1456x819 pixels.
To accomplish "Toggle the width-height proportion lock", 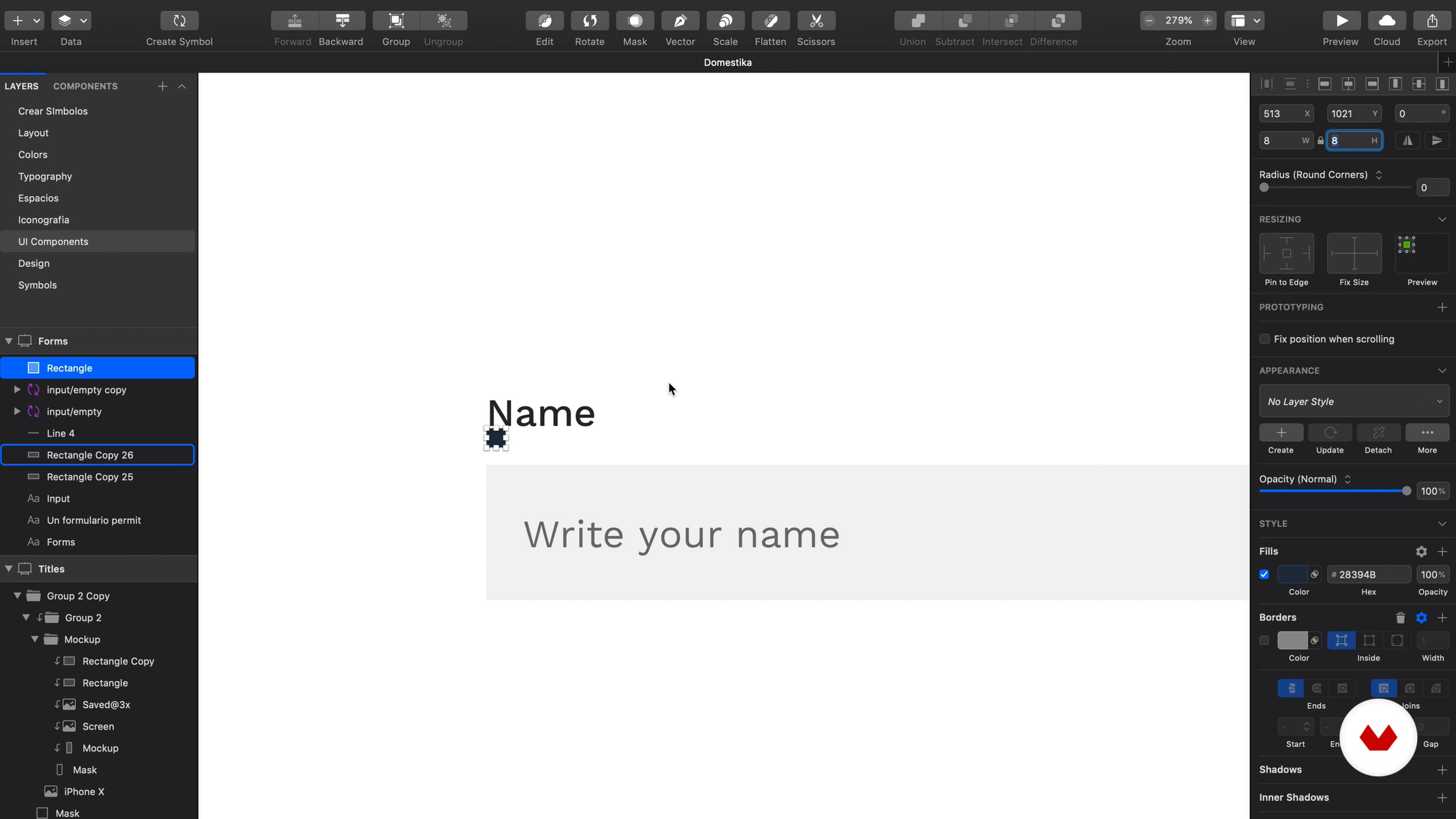I will pyautogui.click(x=1320, y=141).
